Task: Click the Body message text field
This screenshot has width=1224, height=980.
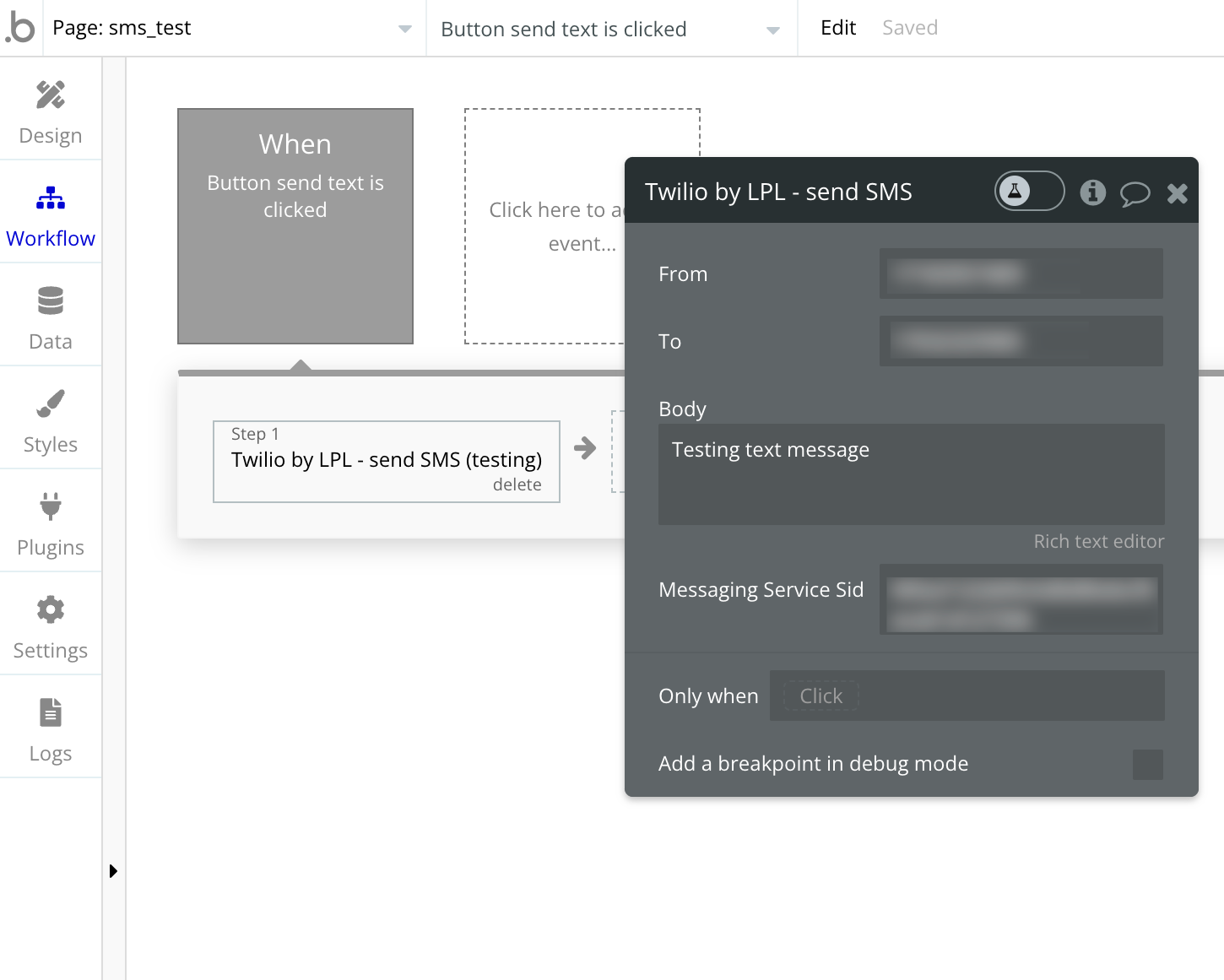Action: click(911, 474)
